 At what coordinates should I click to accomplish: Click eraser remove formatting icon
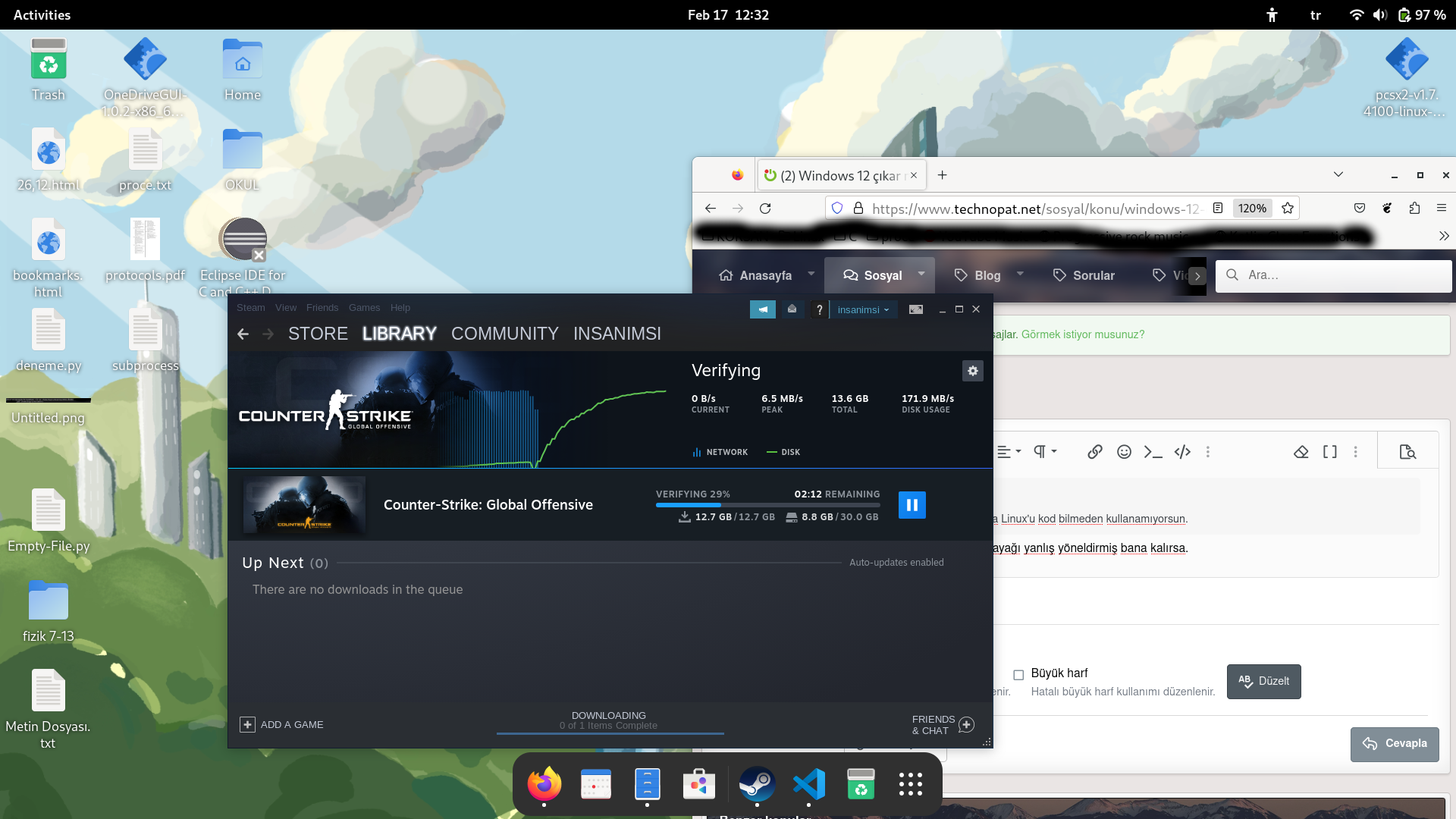1301,452
